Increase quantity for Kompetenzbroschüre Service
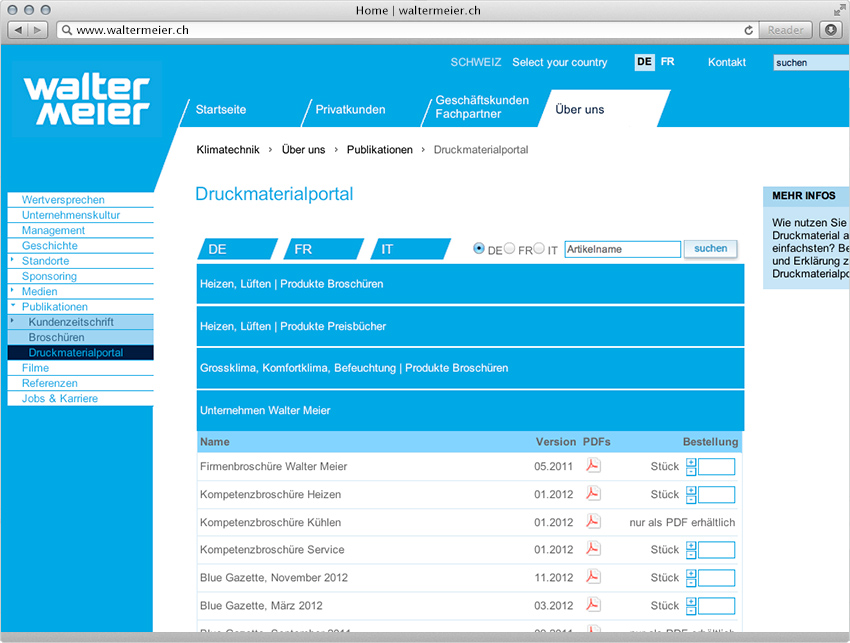The image size is (850, 643). [x=691, y=545]
